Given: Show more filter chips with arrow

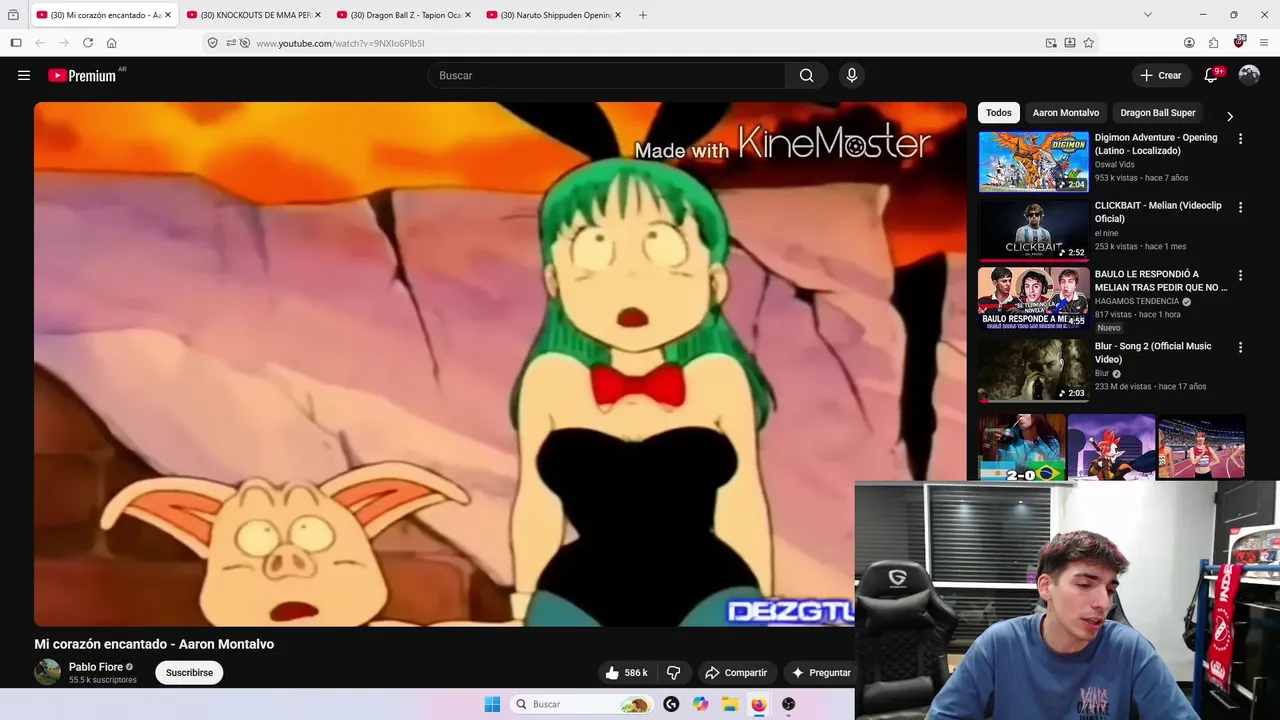Looking at the screenshot, I should pyautogui.click(x=1230, y=116).
